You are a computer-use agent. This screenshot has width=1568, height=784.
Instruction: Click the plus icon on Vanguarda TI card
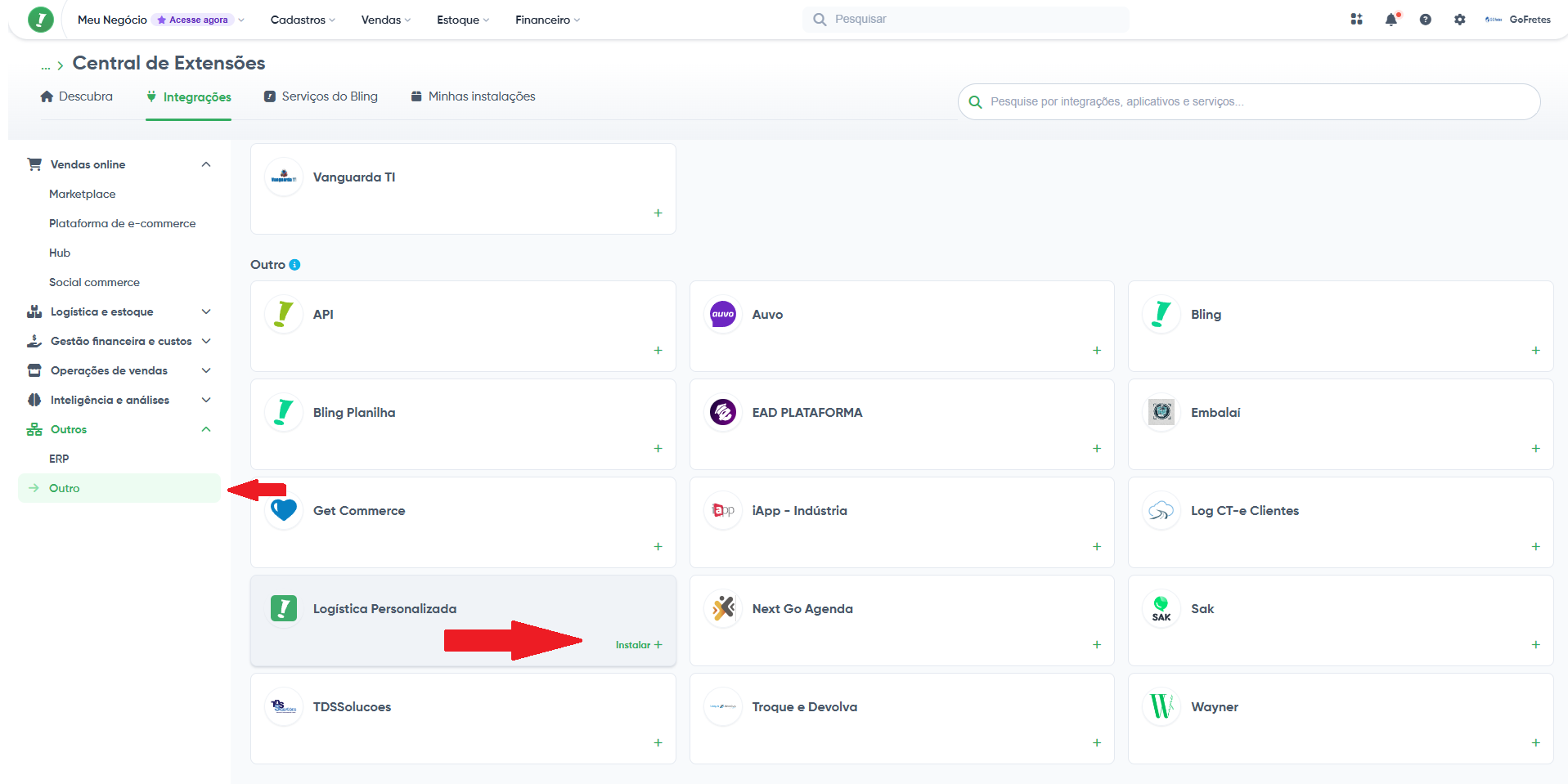tap(658, 213)
